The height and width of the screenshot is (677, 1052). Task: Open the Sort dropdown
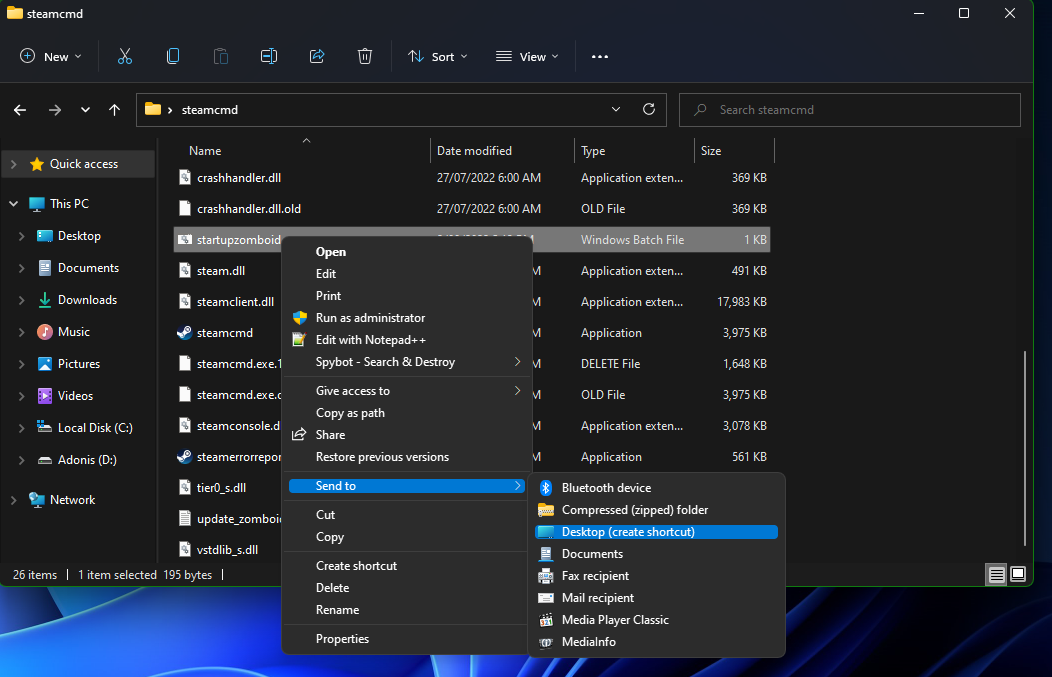pyautogui.click(x=438, y=57)
